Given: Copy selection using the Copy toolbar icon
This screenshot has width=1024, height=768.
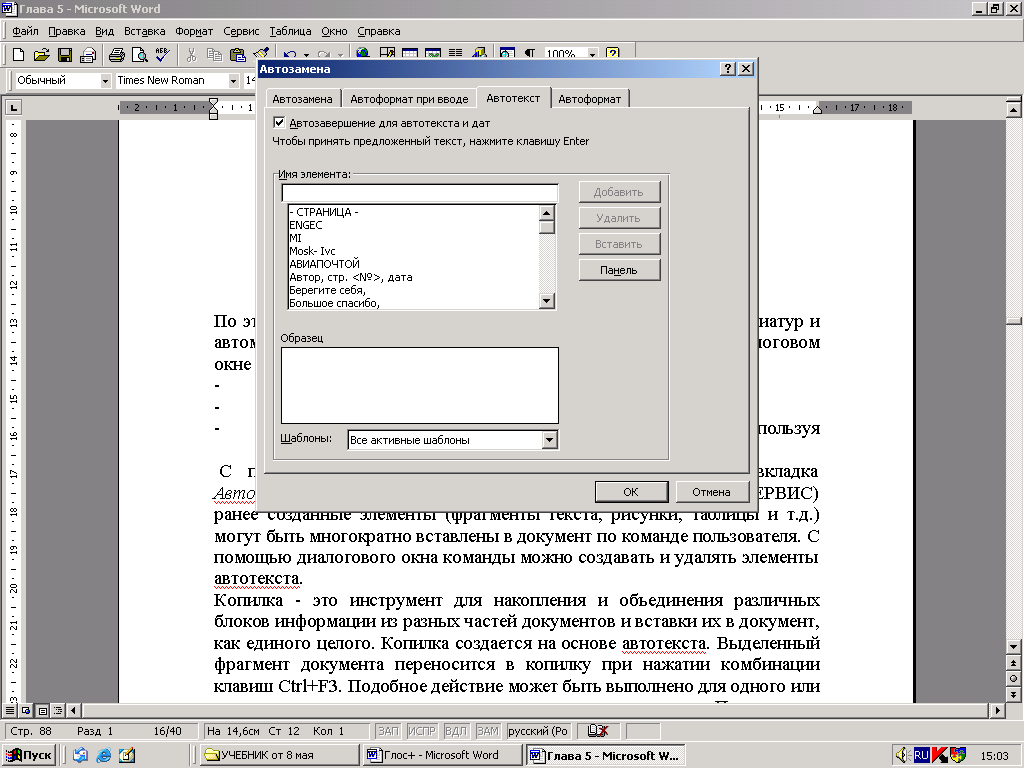Looking at the screenshot, I should click(x=214, y=55).
